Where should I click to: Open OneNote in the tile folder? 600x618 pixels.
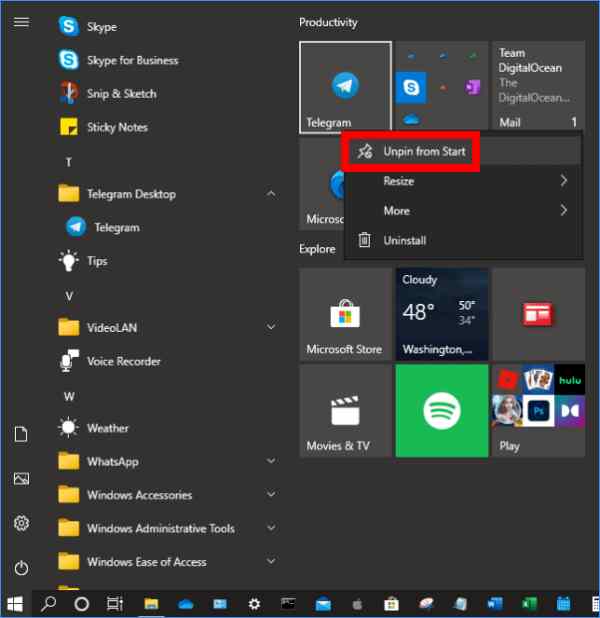[x=473, y=87]
